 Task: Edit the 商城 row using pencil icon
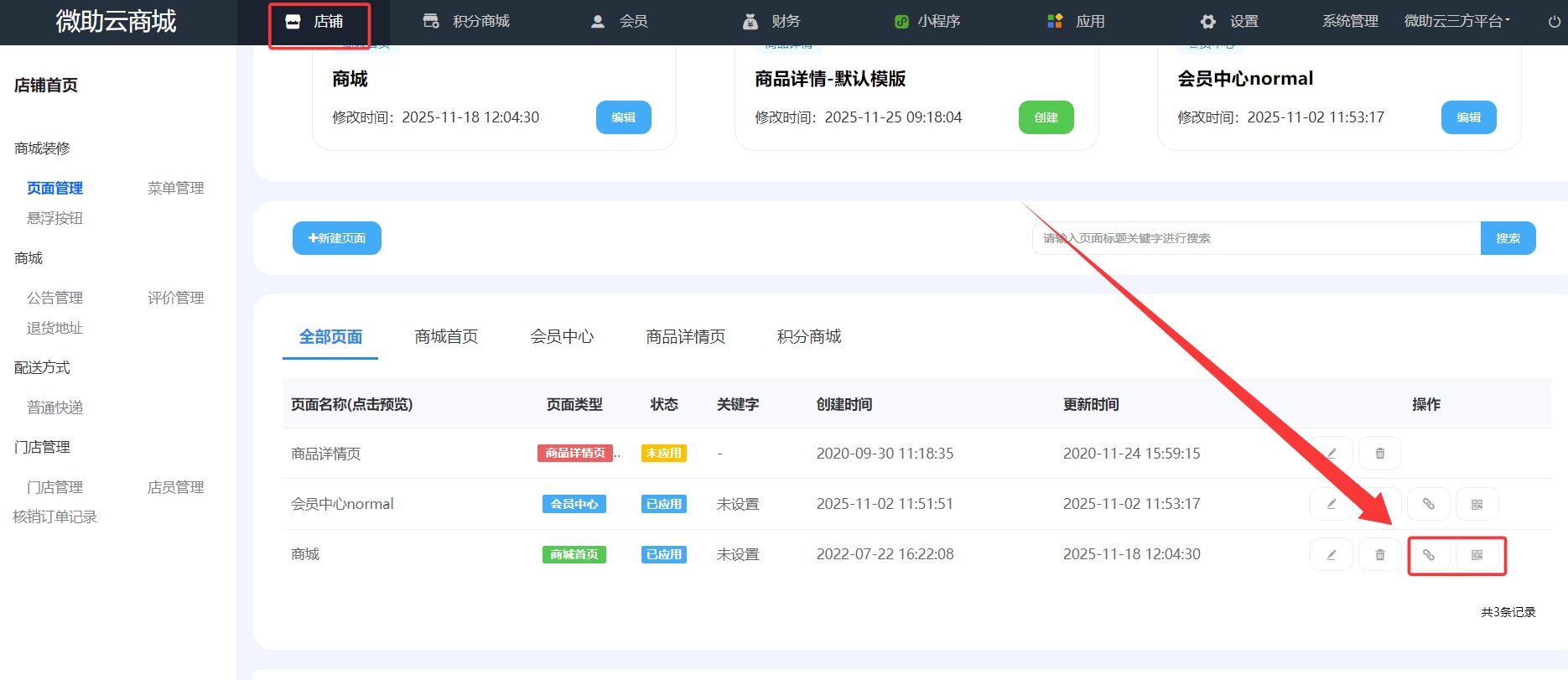pos(1331,555)
